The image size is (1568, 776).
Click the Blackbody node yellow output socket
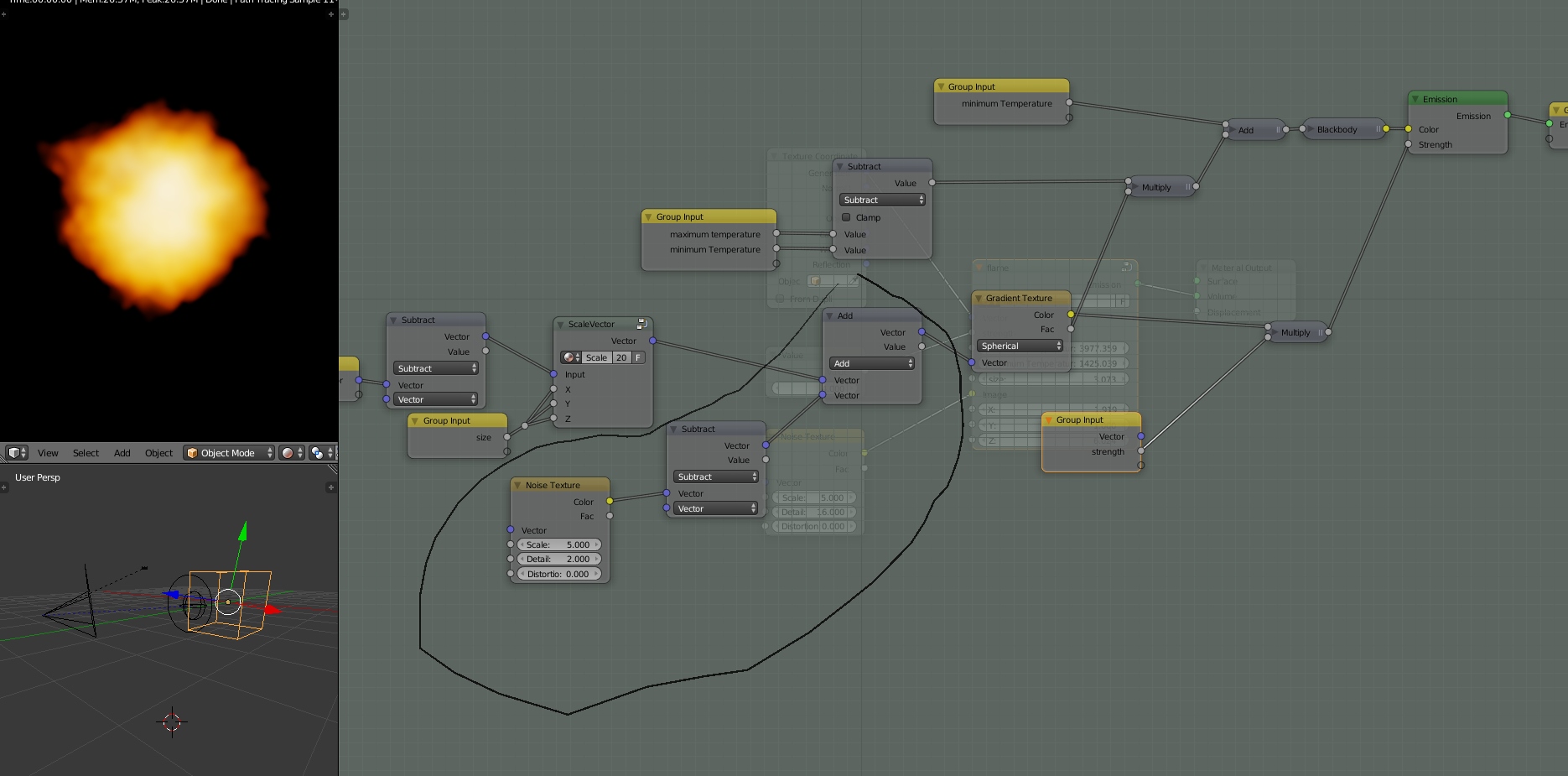tap(1386, 129)
